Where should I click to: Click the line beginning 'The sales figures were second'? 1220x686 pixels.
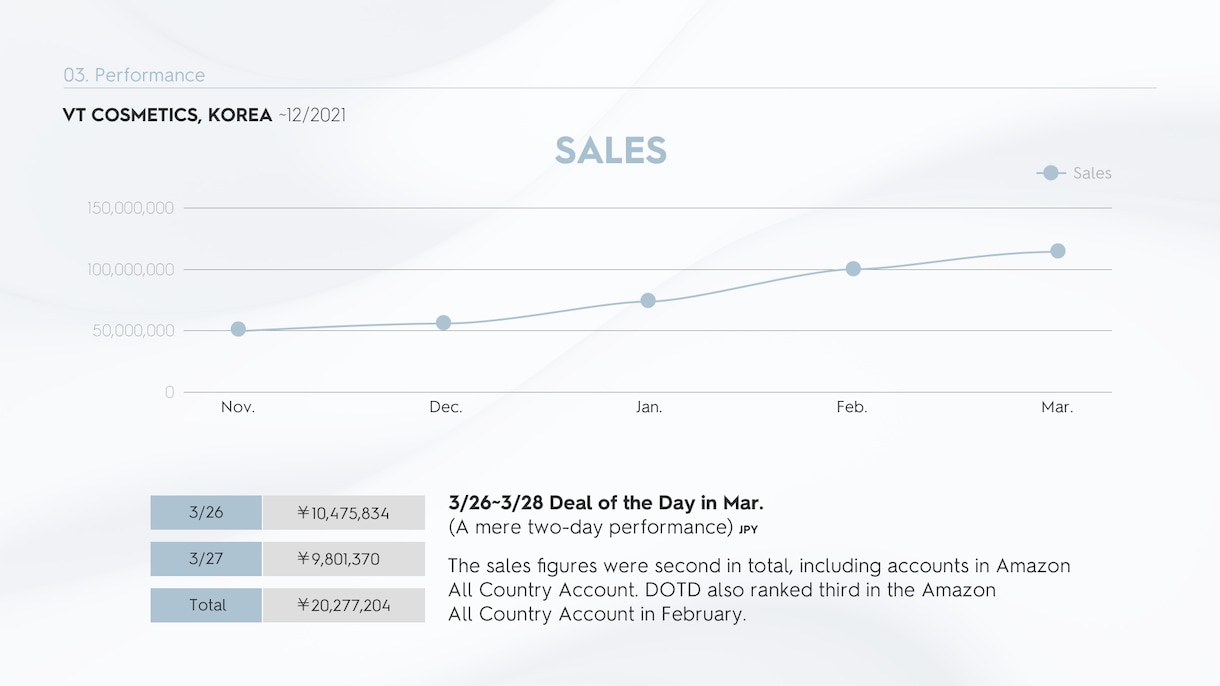pyautogui.click(x=759, y=566)
